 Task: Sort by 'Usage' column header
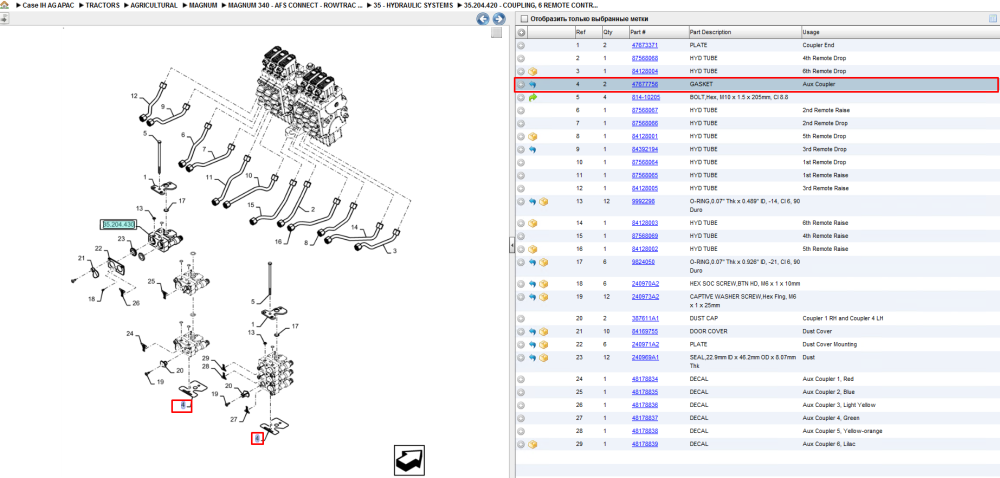tap(900, 32)
